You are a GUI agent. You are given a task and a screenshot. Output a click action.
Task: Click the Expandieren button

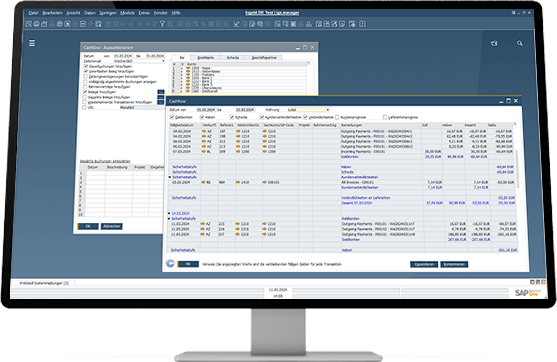click(424, 264)
